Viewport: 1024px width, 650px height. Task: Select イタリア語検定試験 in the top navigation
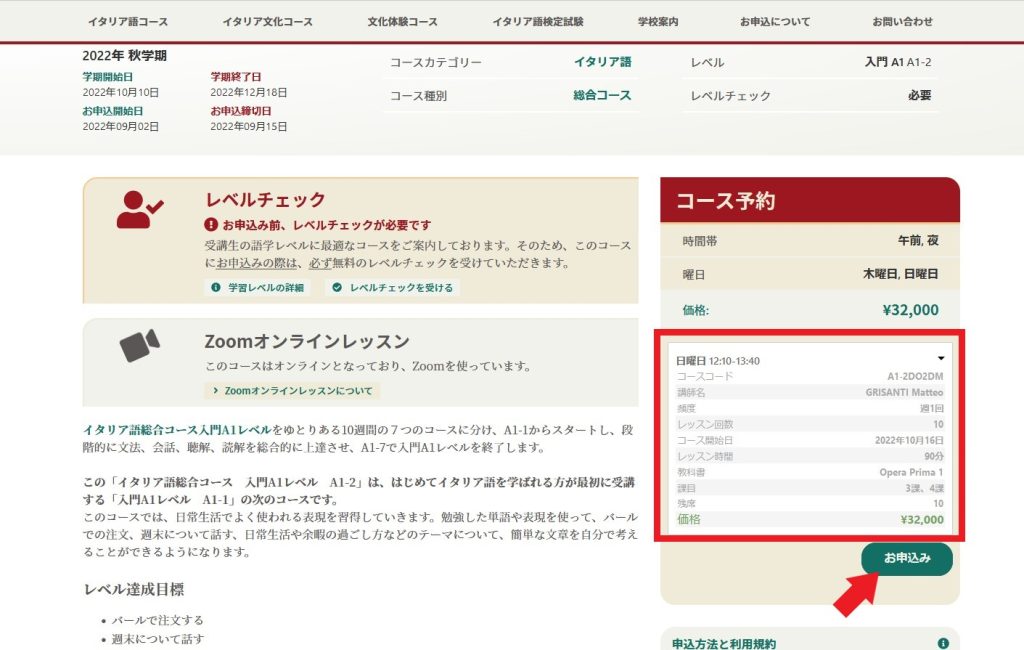[538, 21]
